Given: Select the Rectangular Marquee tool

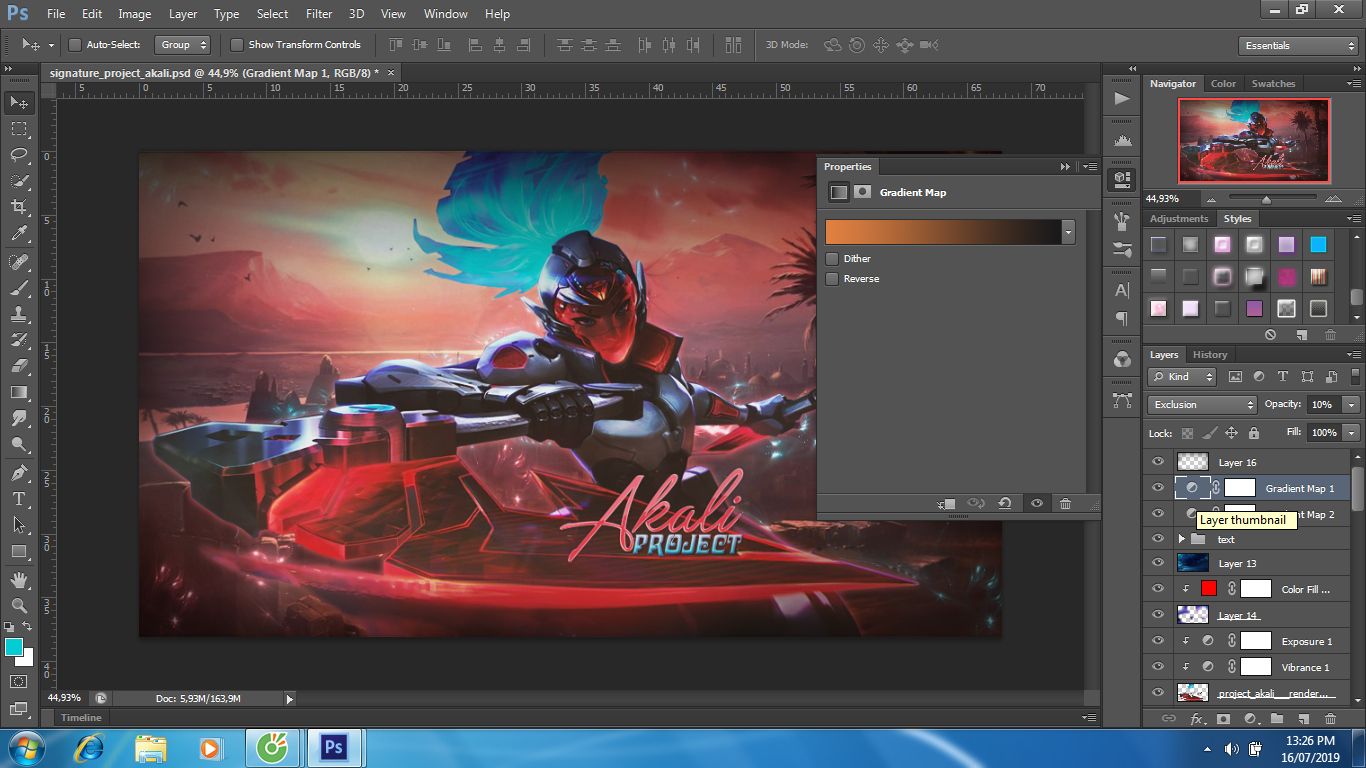Looking at the screenshot, I should pyautogui.click(x=19, y=129).
